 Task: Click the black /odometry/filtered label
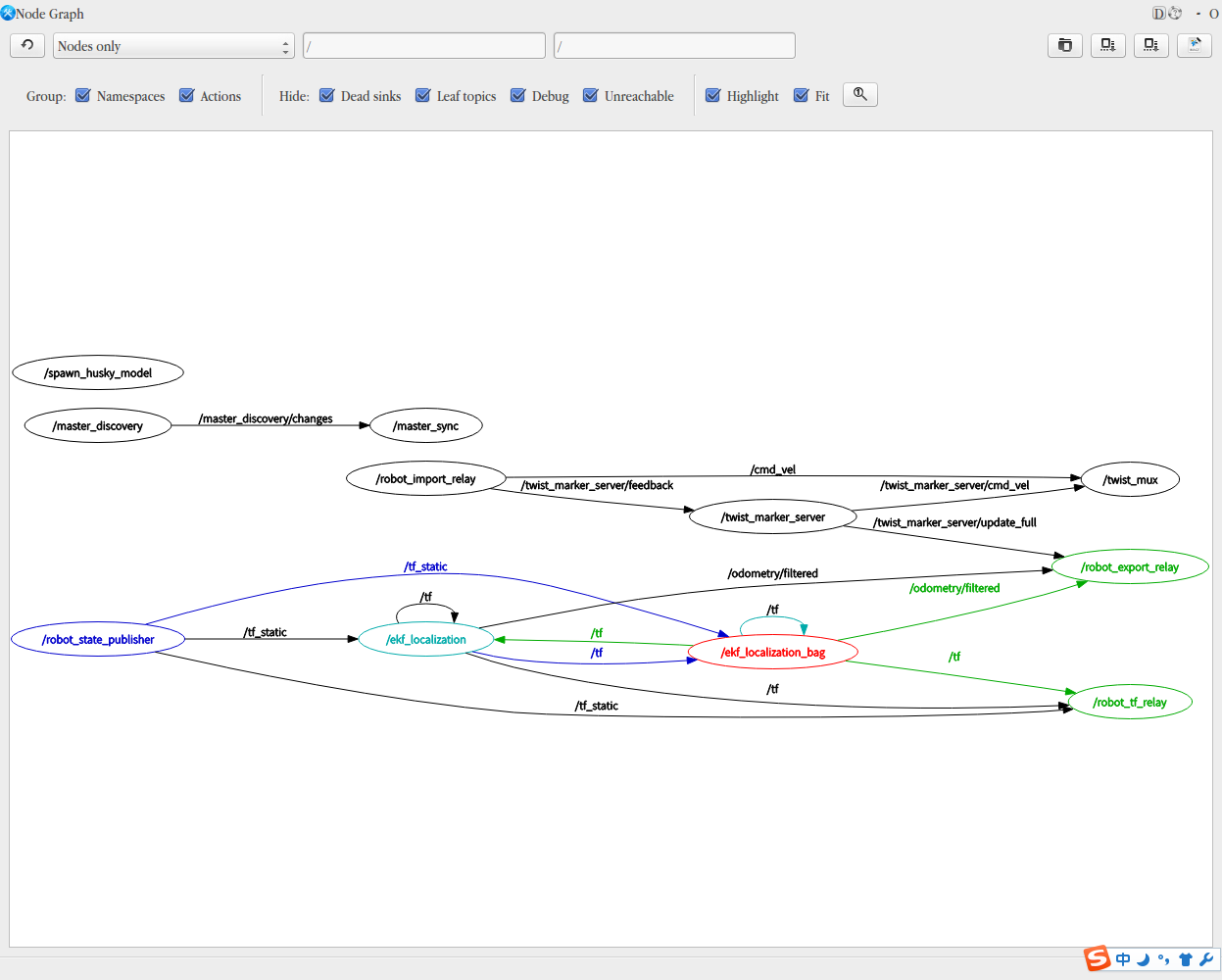[773, 573]
